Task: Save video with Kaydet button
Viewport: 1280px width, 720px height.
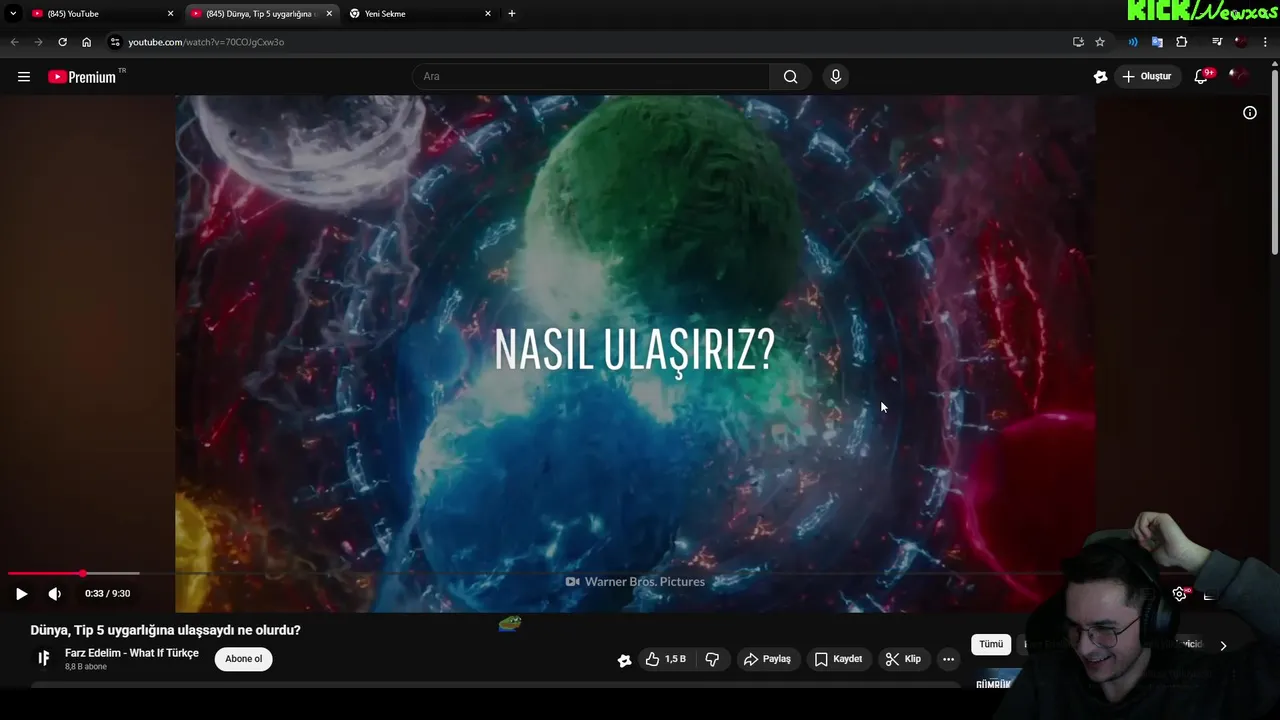Action: tap(838, 659)
